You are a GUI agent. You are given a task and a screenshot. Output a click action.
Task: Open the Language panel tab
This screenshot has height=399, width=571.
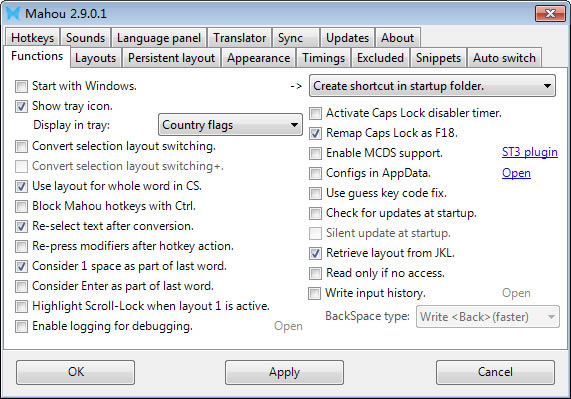tap(159, 38)
